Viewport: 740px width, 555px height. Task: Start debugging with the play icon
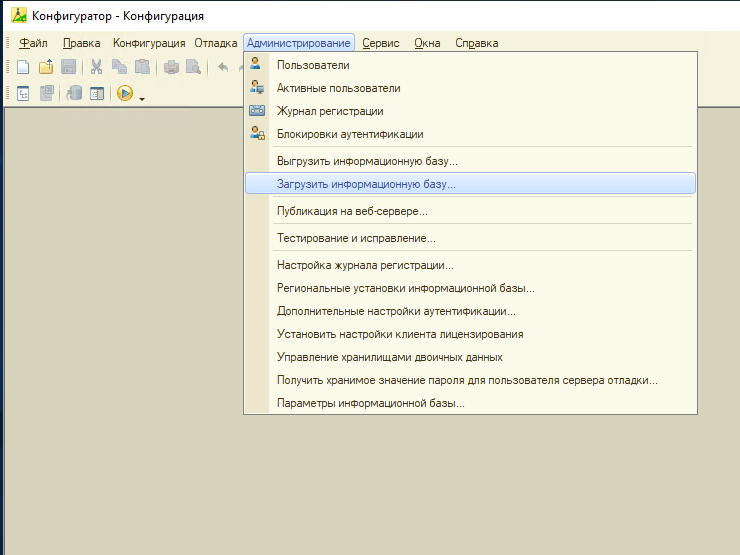pyautogui.click(x=125, y=93)
